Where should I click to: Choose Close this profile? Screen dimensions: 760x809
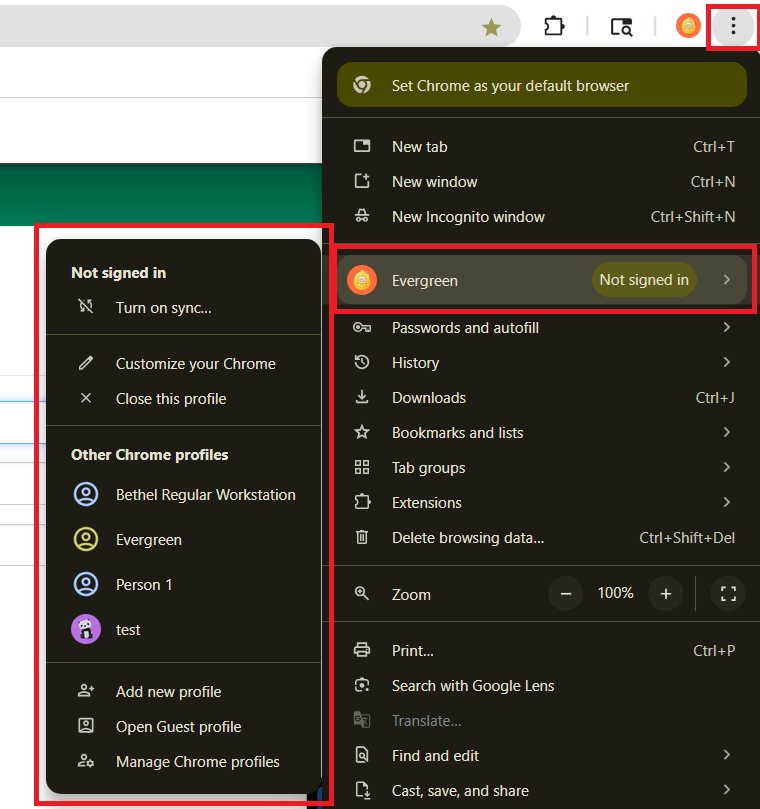tap(184, 399)
